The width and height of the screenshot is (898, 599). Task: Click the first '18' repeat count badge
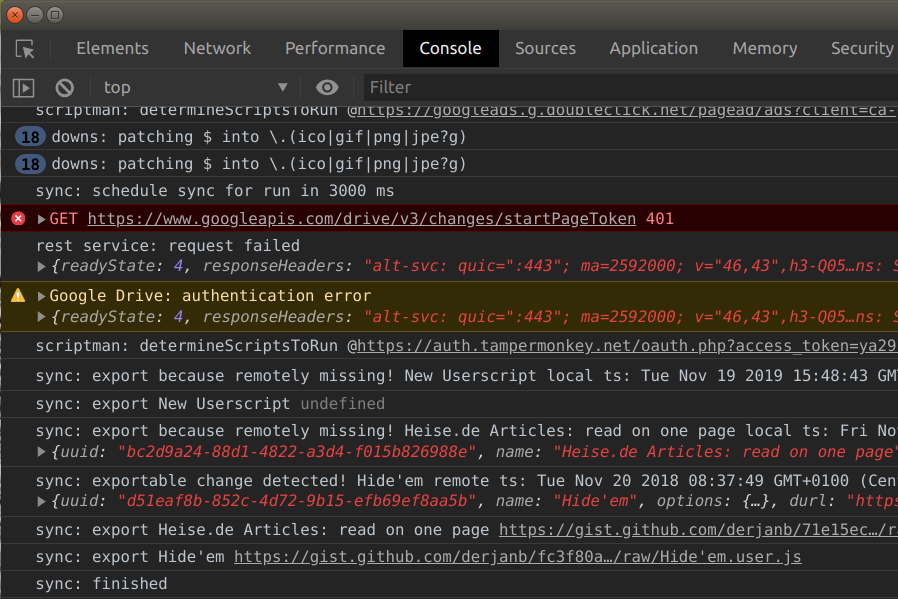[30, 137]
